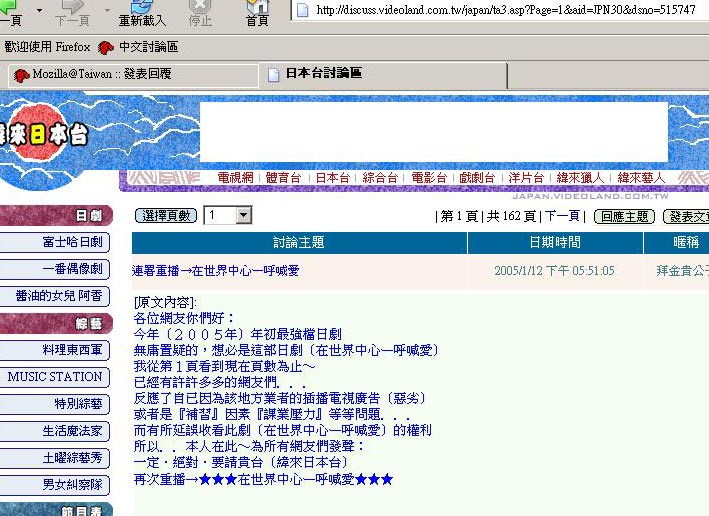The height and width of the screenshot is (516, 709).
Task: Open 生活魔法家 sidebar item
Action: (x=54, y=431)
